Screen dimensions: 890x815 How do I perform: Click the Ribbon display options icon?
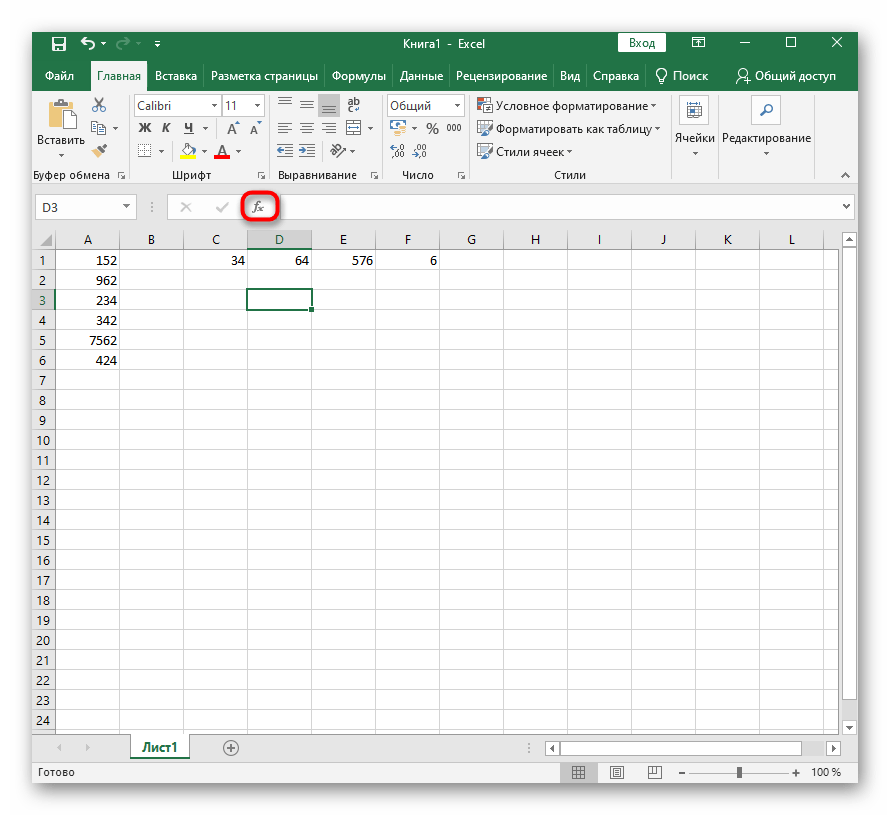(698, 43)
